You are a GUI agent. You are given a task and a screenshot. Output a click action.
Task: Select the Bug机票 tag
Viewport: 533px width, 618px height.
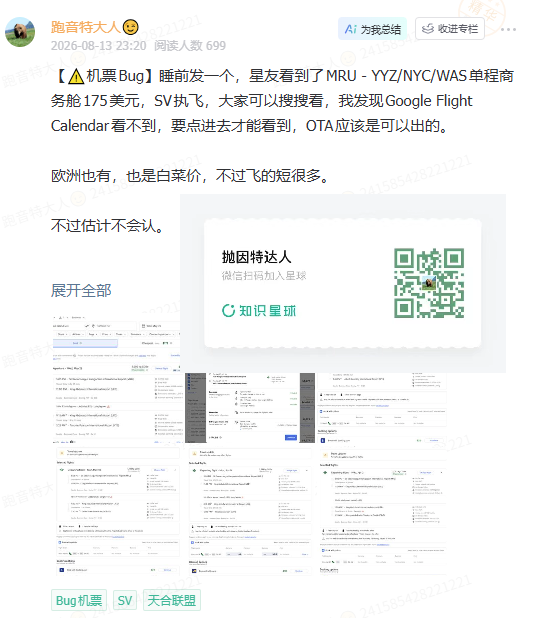coord(79,600)
